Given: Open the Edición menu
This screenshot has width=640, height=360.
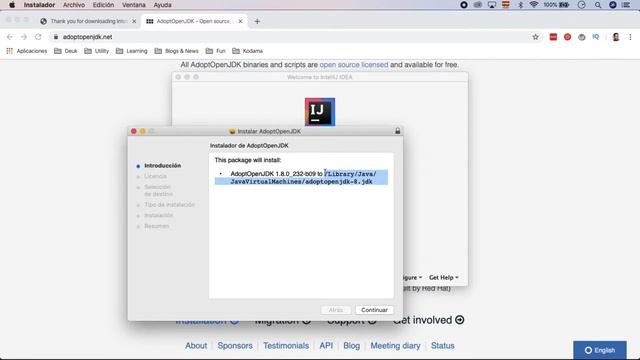Looking at the screenshot, I should click(x=103, y=5).
